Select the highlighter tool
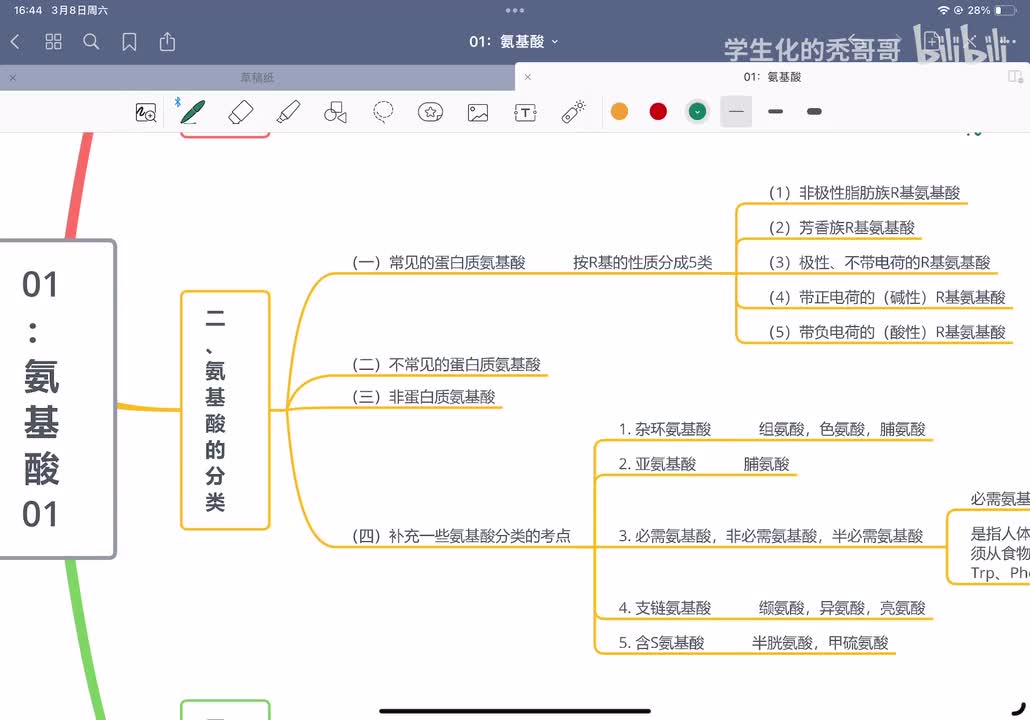 click(288, 112)
